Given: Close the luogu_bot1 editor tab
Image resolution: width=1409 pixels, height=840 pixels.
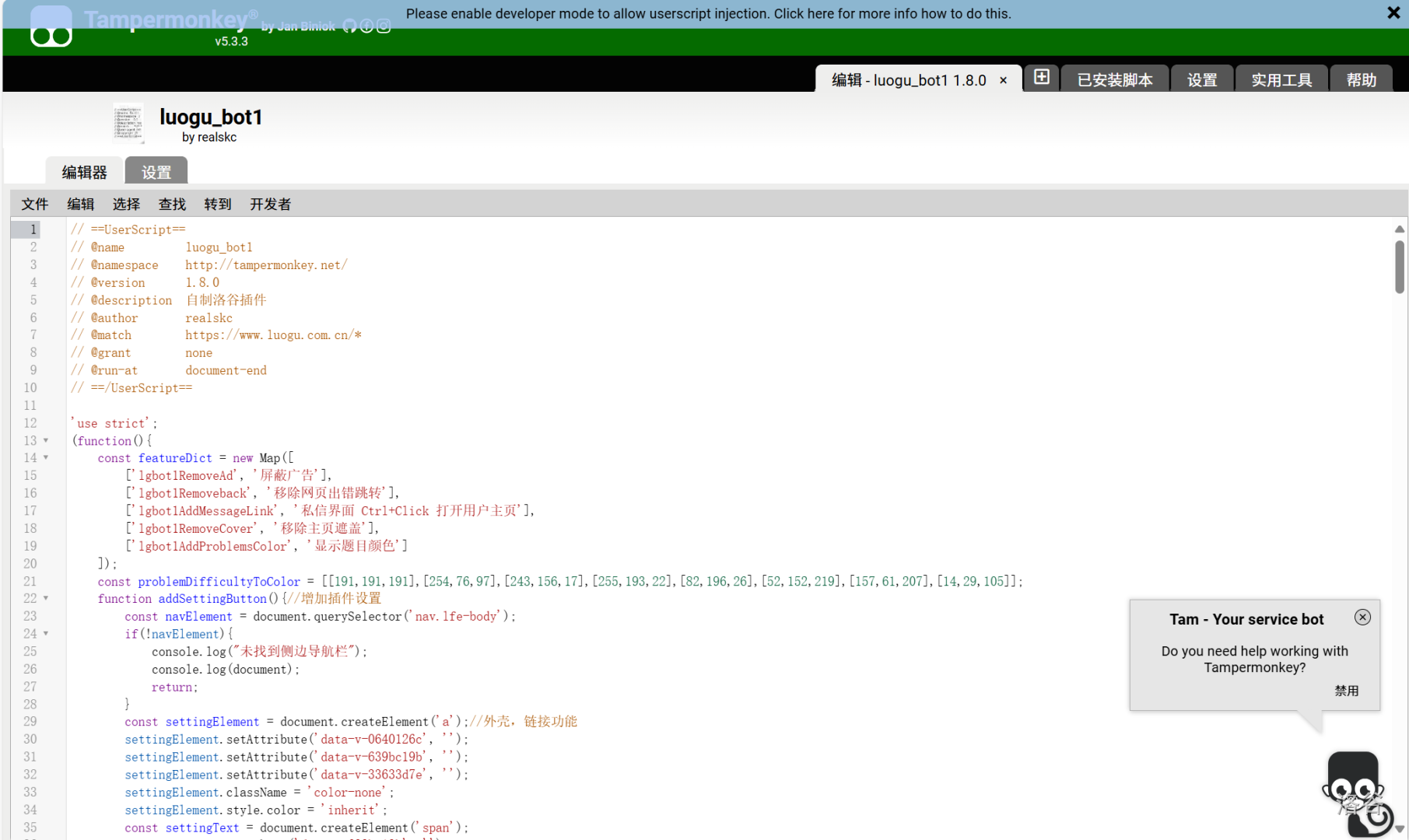Looking at the screenshot, I should coord(1003,80).
